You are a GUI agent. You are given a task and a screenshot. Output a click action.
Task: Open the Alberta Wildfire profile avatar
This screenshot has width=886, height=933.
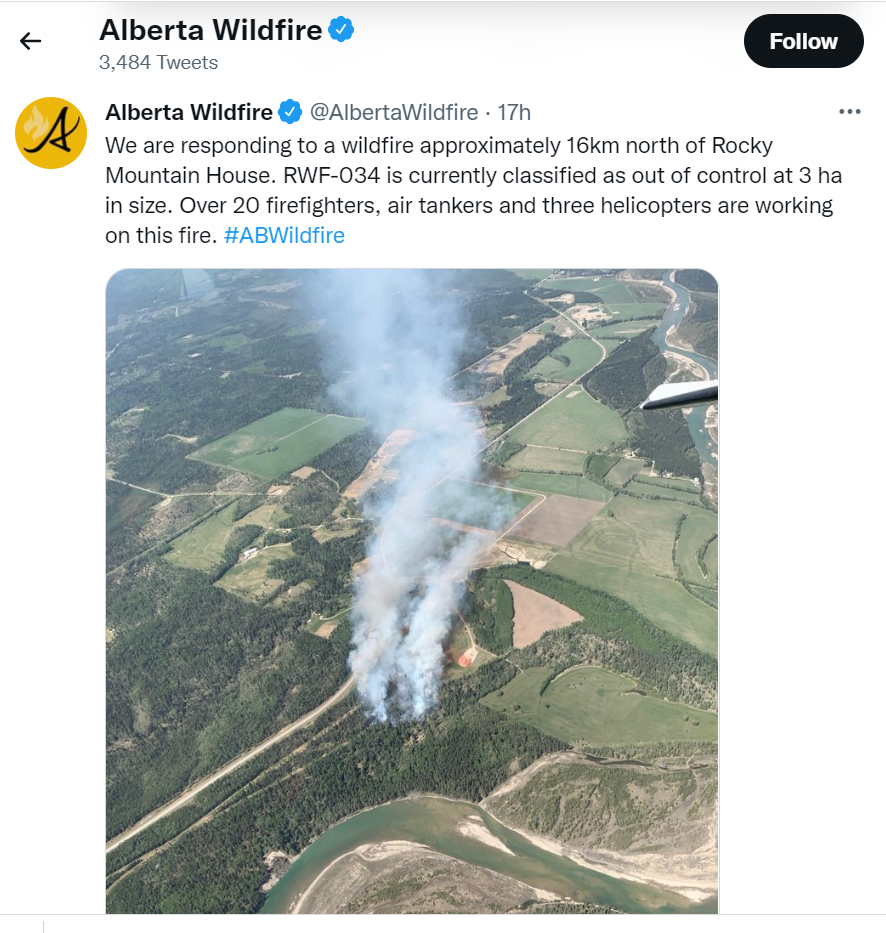point(50,133)
